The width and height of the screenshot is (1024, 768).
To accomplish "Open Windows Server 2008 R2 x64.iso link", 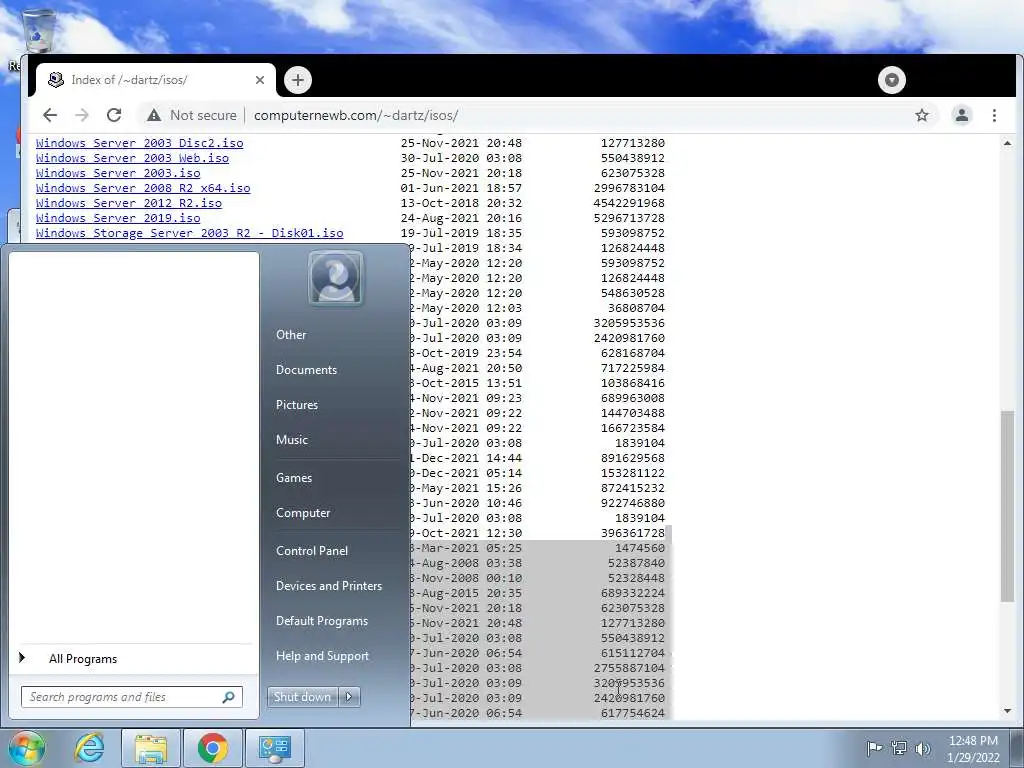I will pyautogui.click(x=143, y=188).
